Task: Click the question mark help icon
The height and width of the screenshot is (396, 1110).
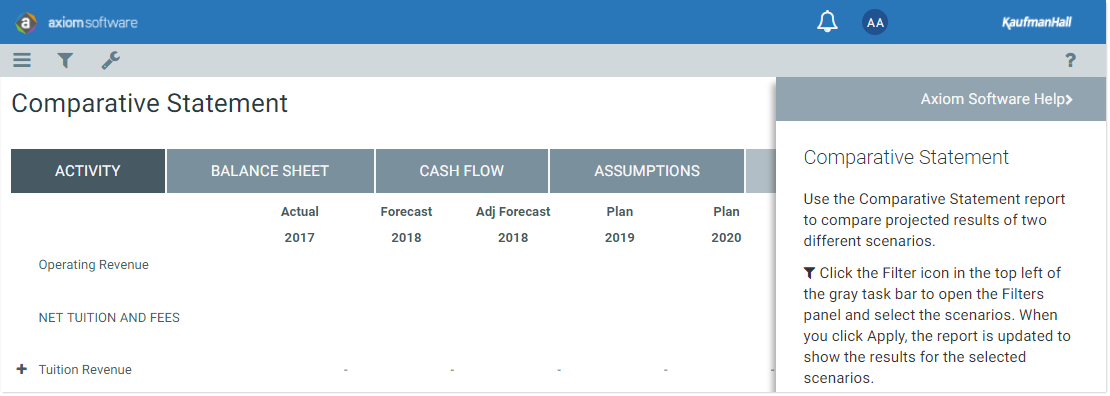Action: (x=1070, y=61)
